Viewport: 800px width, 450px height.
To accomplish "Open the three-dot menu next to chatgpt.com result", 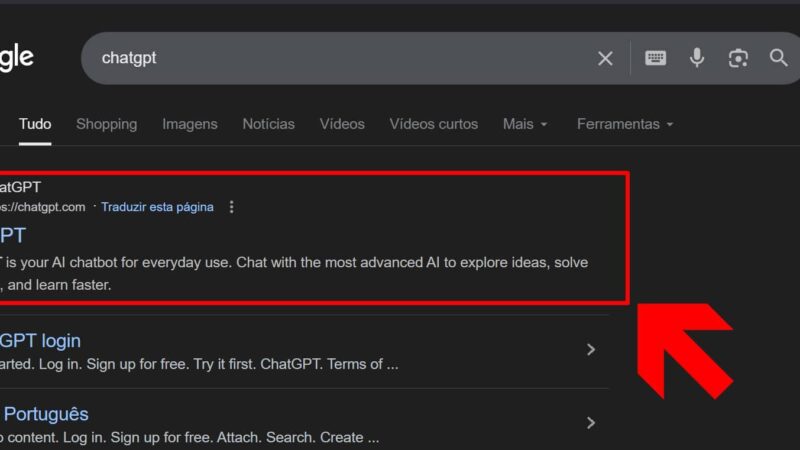I will tap(232, 207).
